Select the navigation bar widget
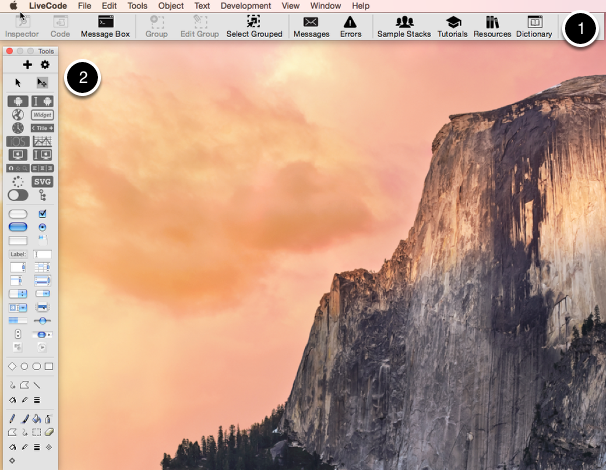This screenshot has height=470, width=606. (18, 168)
